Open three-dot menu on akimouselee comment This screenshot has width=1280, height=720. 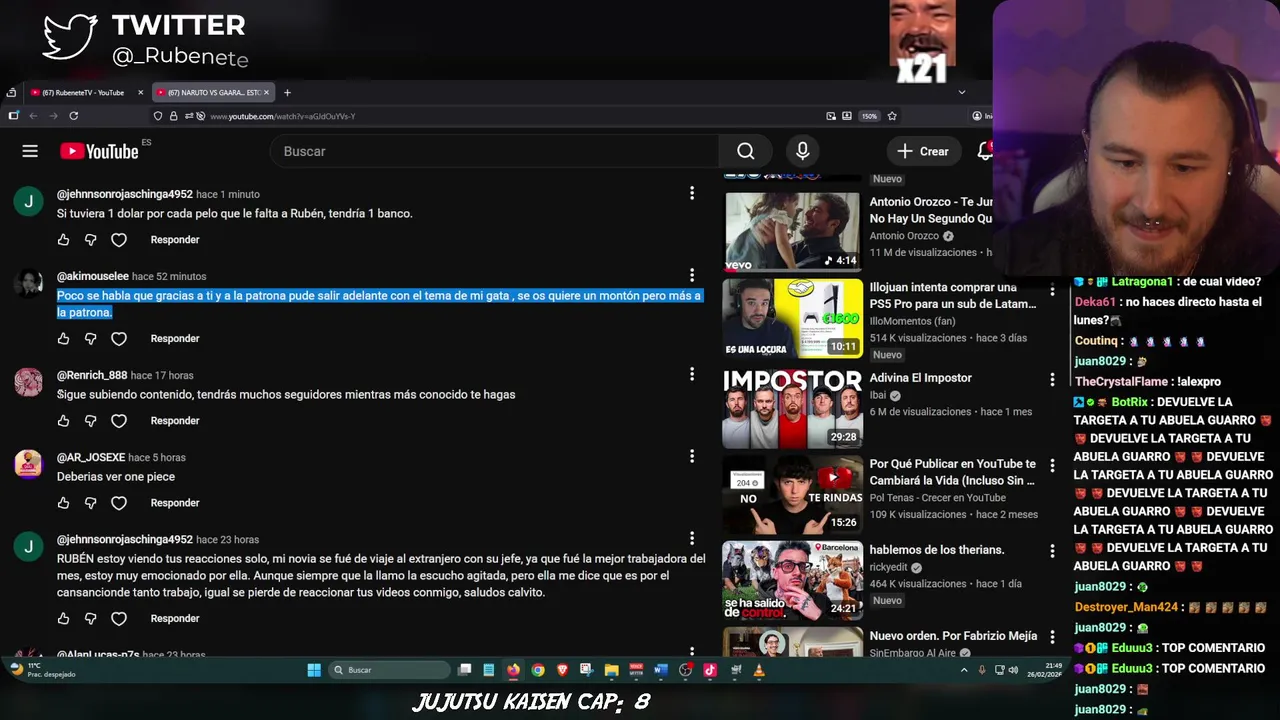coord(692,275)
